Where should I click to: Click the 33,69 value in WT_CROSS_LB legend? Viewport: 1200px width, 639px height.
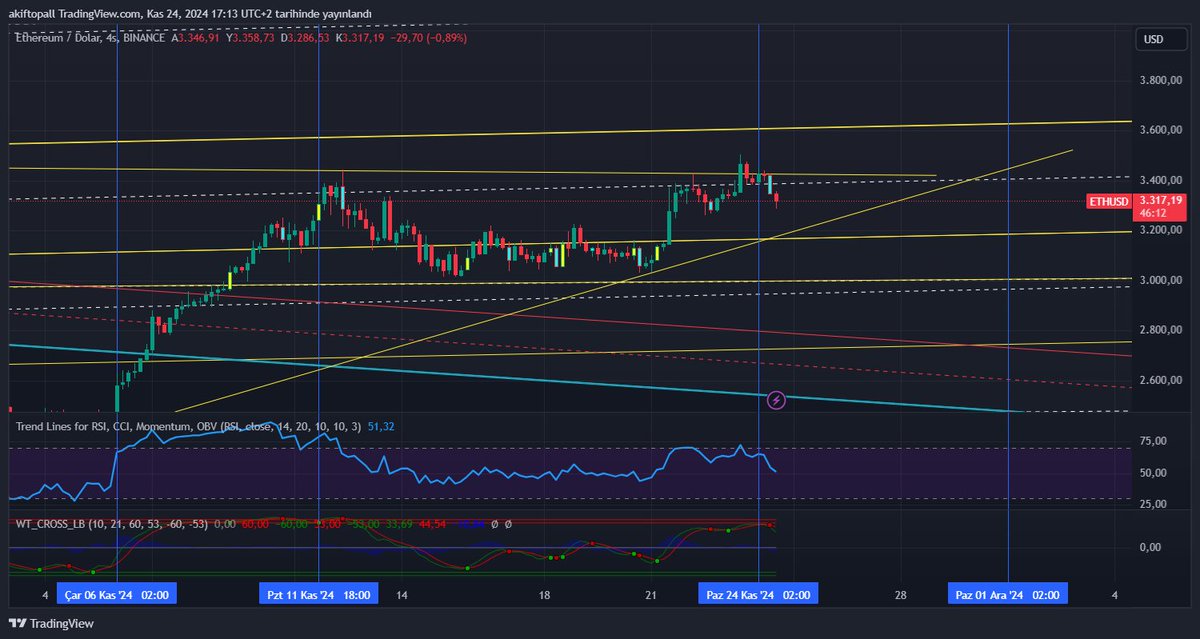pyautogui.click(x=399, y=524)
